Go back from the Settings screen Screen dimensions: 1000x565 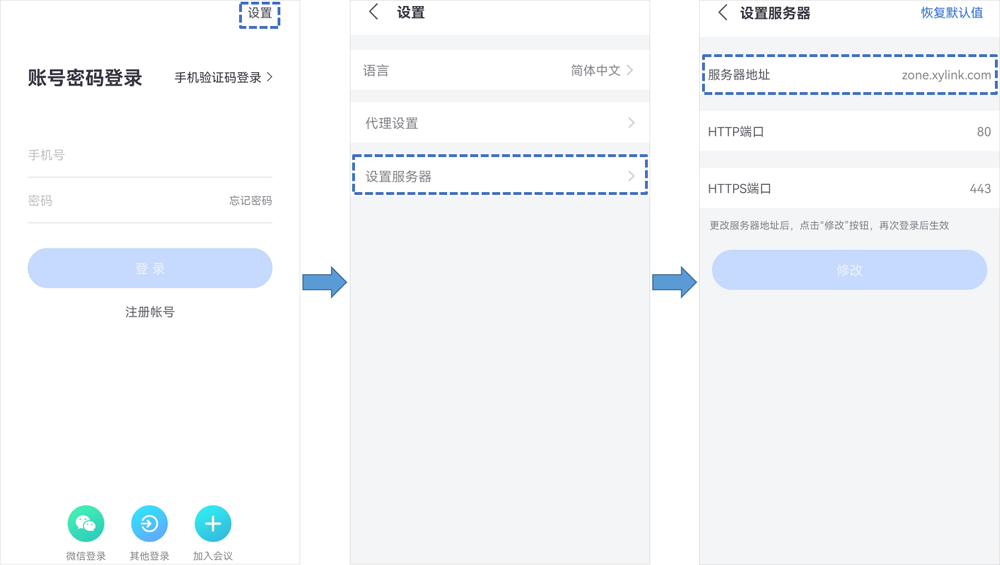coord(374,13)
